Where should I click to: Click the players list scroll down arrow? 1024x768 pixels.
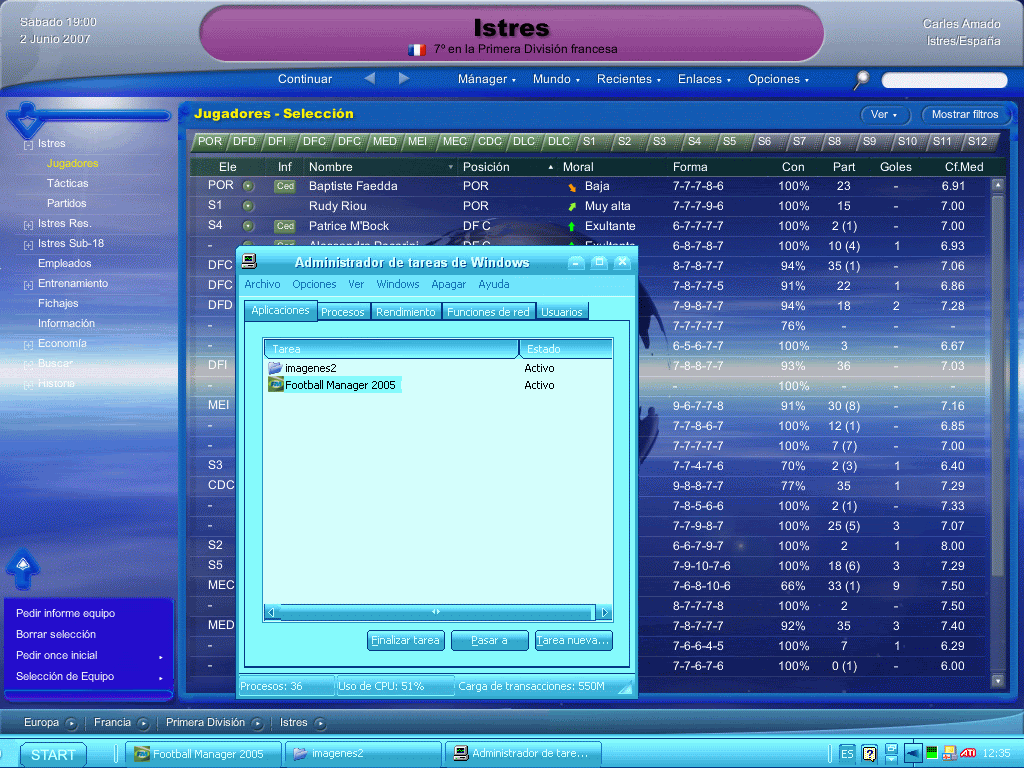(997, 681)
